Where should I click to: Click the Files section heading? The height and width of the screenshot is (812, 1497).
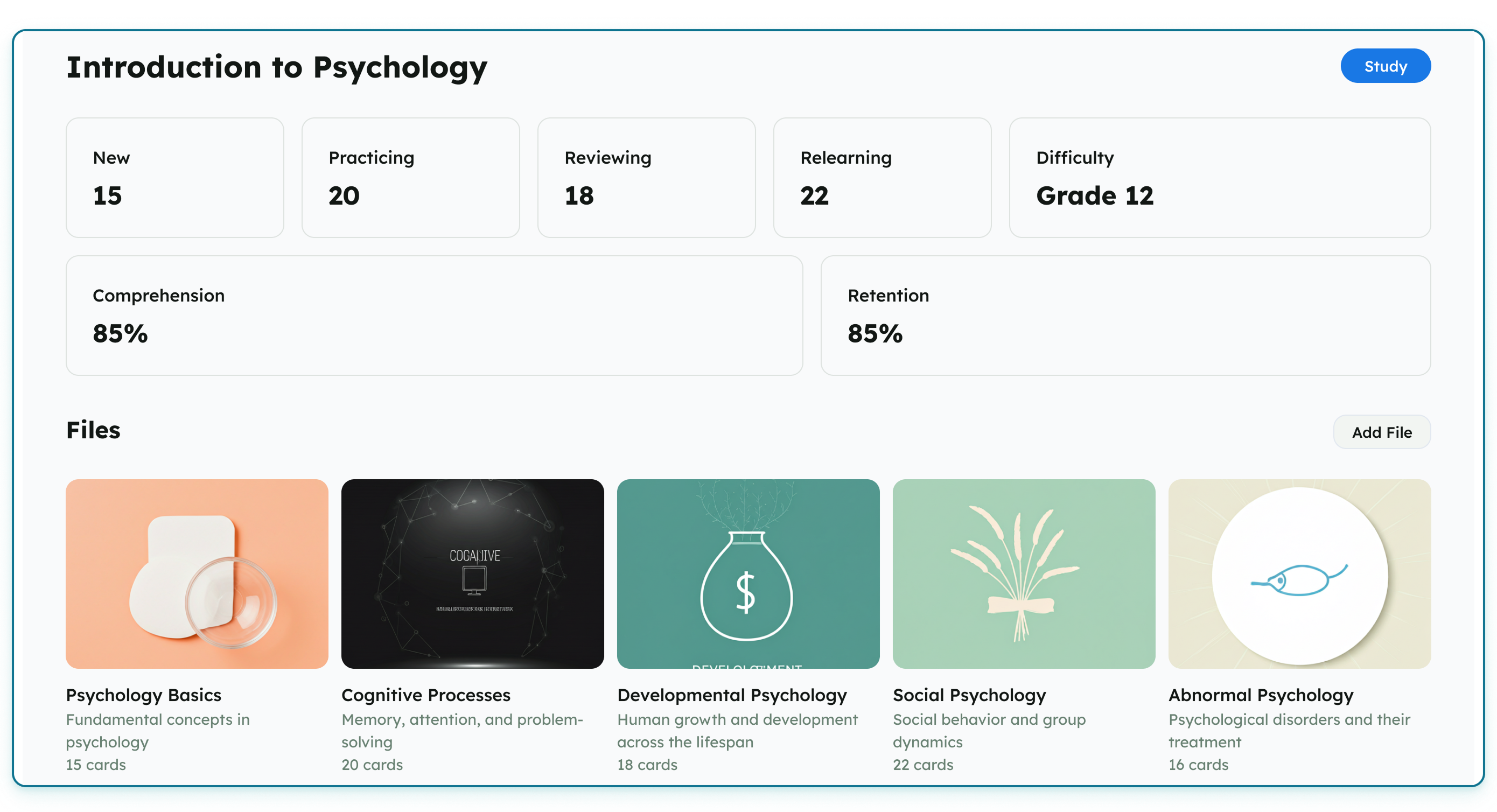(x=93, y=430)
